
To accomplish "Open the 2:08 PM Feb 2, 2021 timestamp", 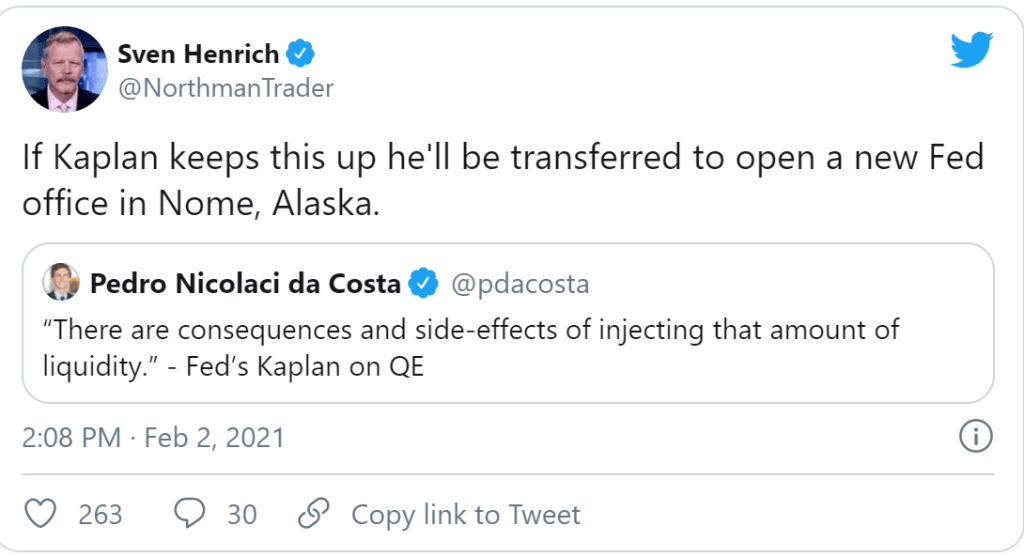I will [x=153, y=437].
